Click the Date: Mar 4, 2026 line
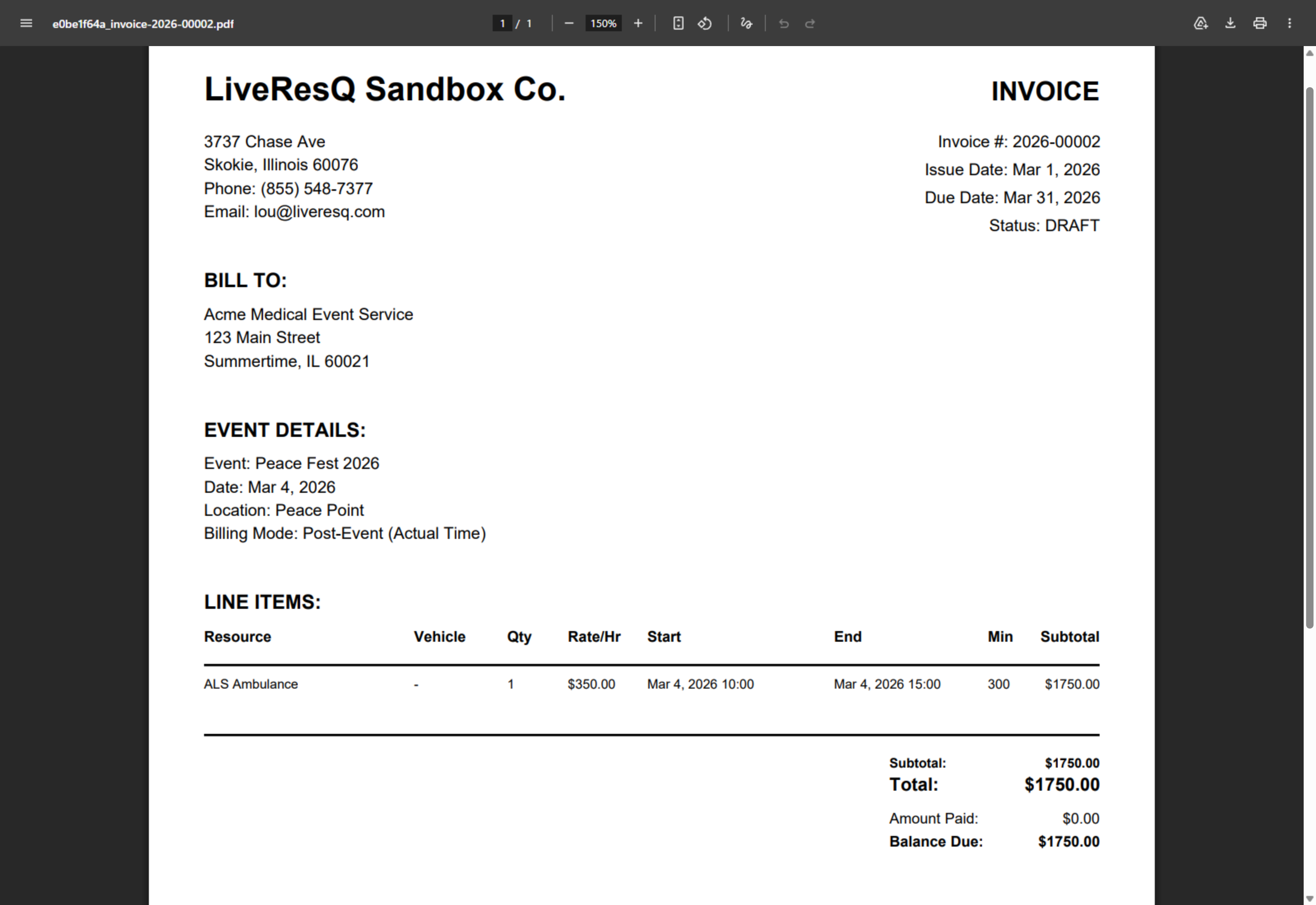The image size is (1316, 905). coord(269,487)
